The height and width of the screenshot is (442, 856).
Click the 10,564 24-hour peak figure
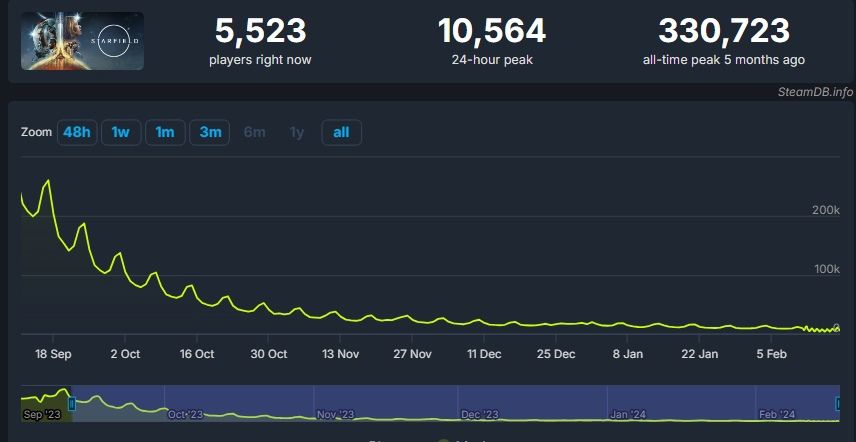click(492, 31)
